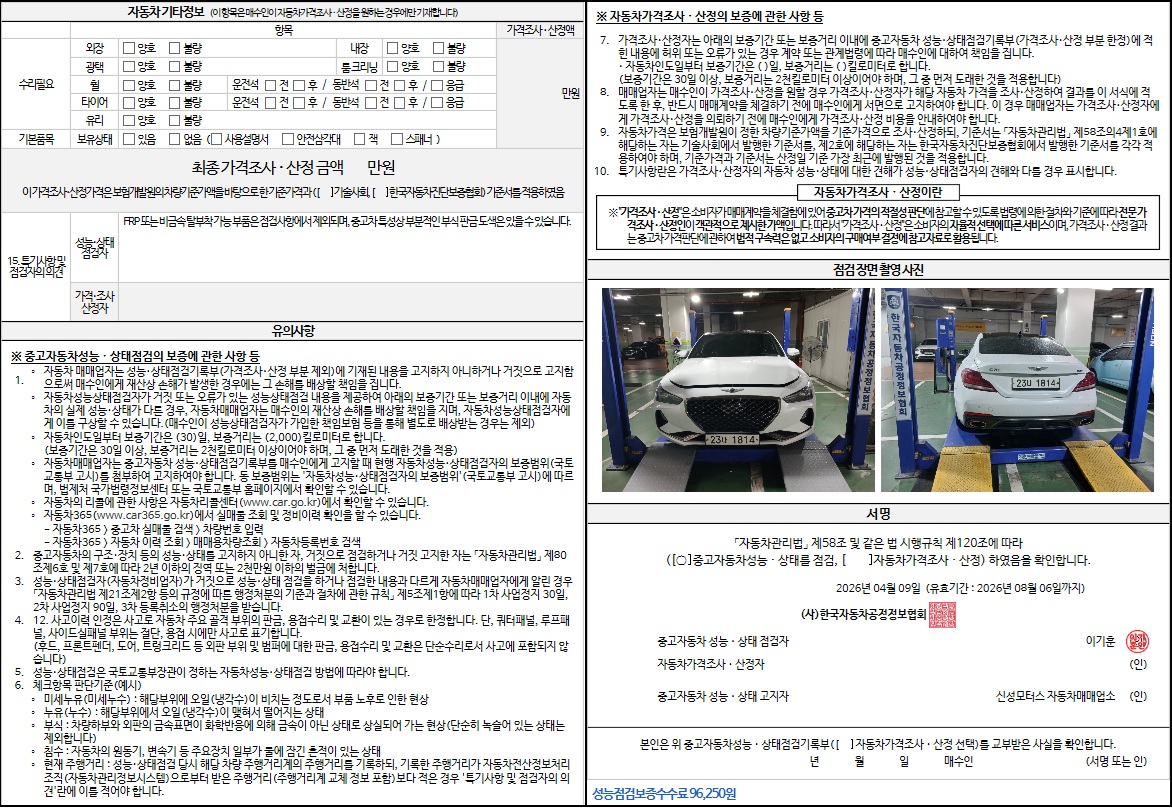1172x809 pixels.
Task: Check the 안전삼각대 box
Action: (288, 139)
